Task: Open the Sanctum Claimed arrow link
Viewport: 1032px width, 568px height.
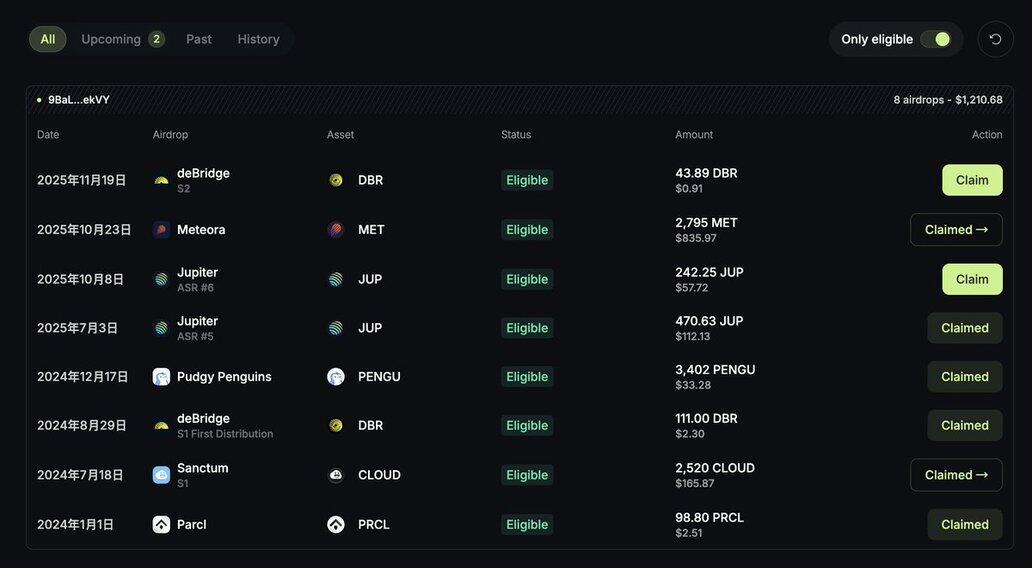Action: pos(956,475)
